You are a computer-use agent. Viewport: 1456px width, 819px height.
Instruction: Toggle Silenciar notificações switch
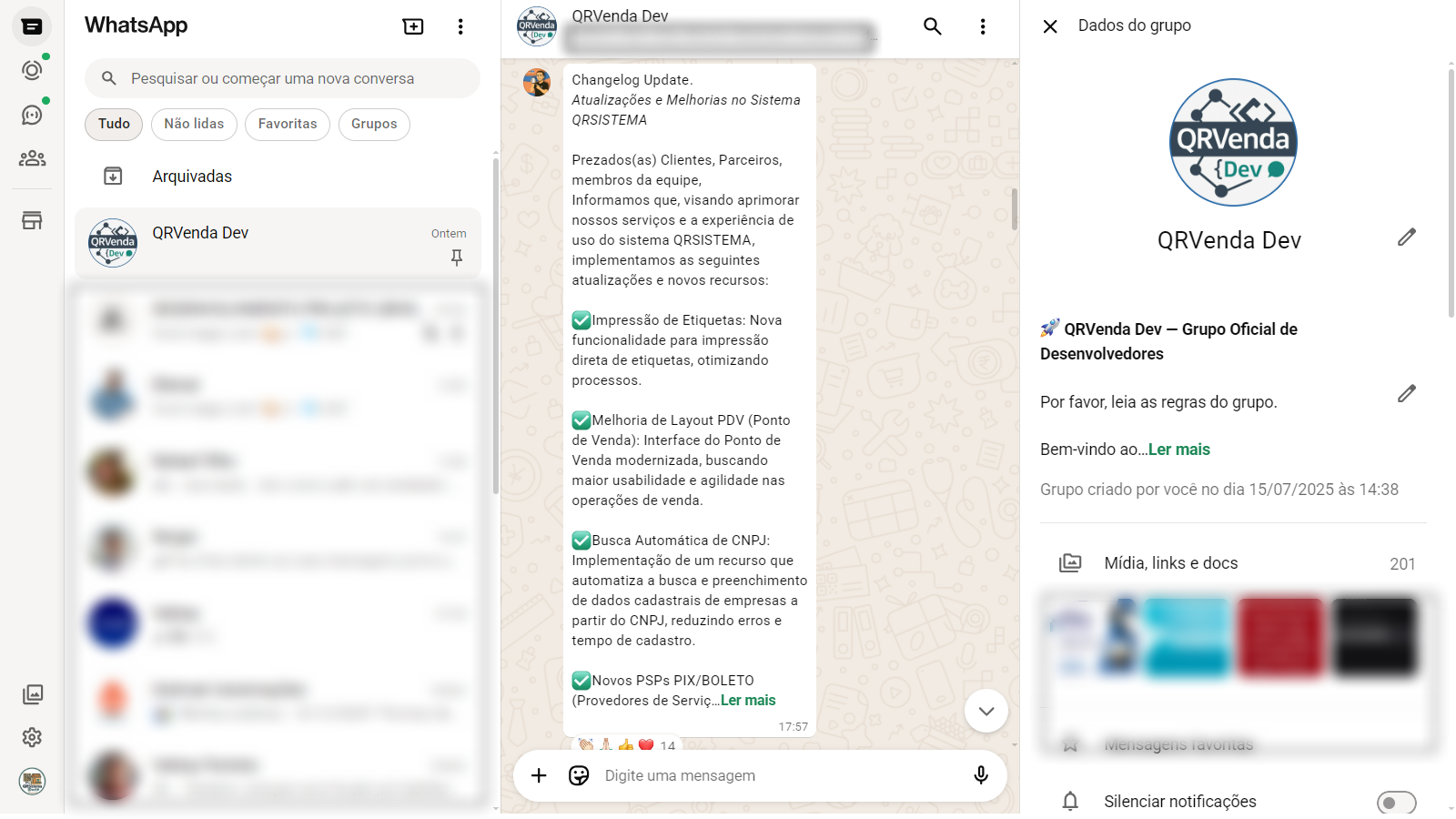coord(1396,802)
